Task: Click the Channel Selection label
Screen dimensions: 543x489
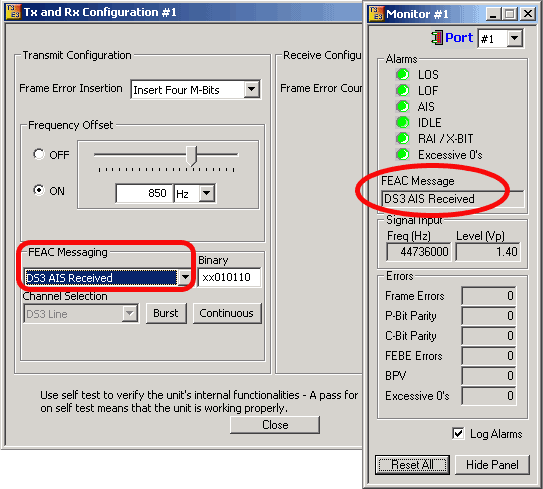Action: click(x=65, y=296)
